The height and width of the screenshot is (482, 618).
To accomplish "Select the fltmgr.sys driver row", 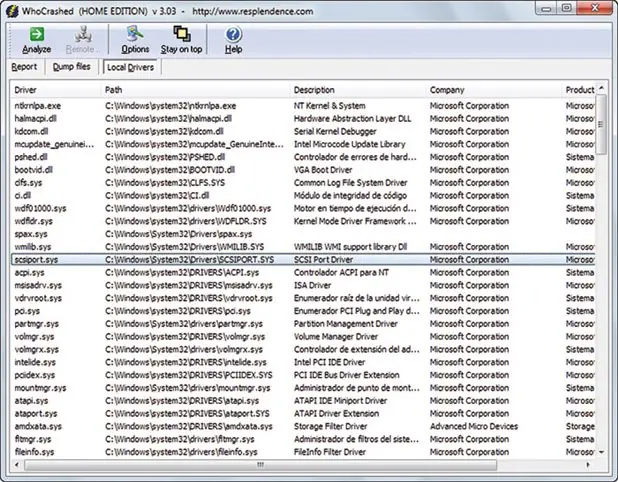I will point(303,439).
